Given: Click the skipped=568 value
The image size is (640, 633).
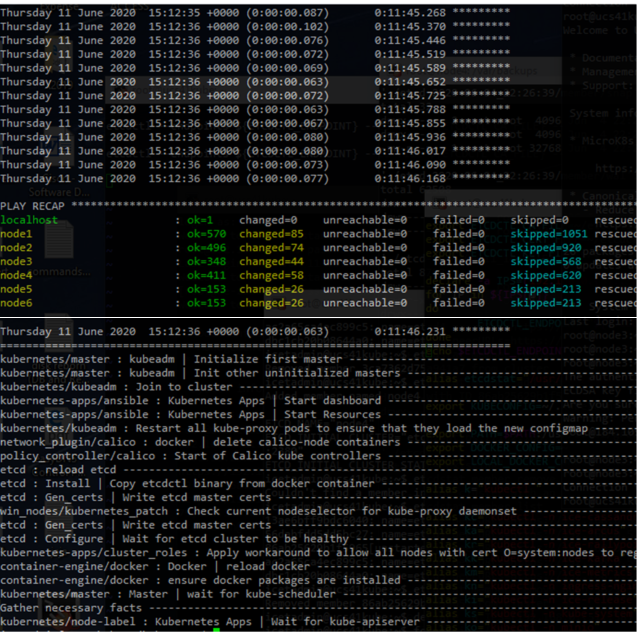Looking at the screenshot, I should (x=546, y=262).
